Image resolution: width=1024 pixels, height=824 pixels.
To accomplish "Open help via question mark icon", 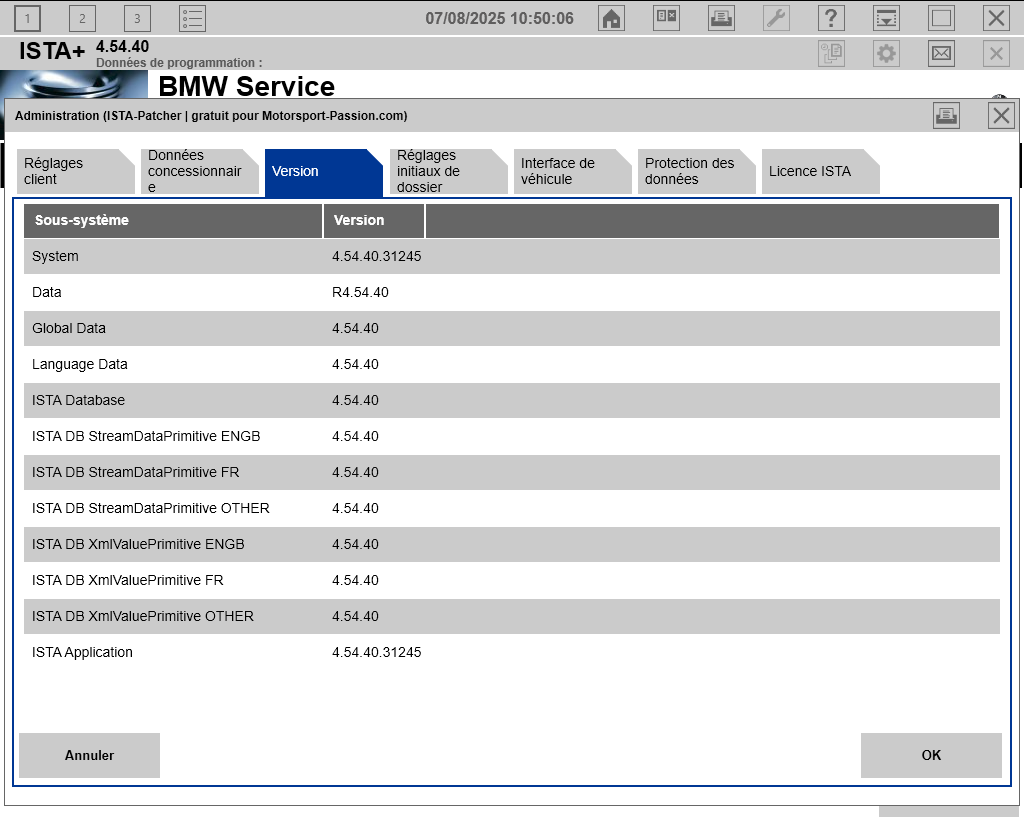I will pyautogui.click(x=831, y=18).
